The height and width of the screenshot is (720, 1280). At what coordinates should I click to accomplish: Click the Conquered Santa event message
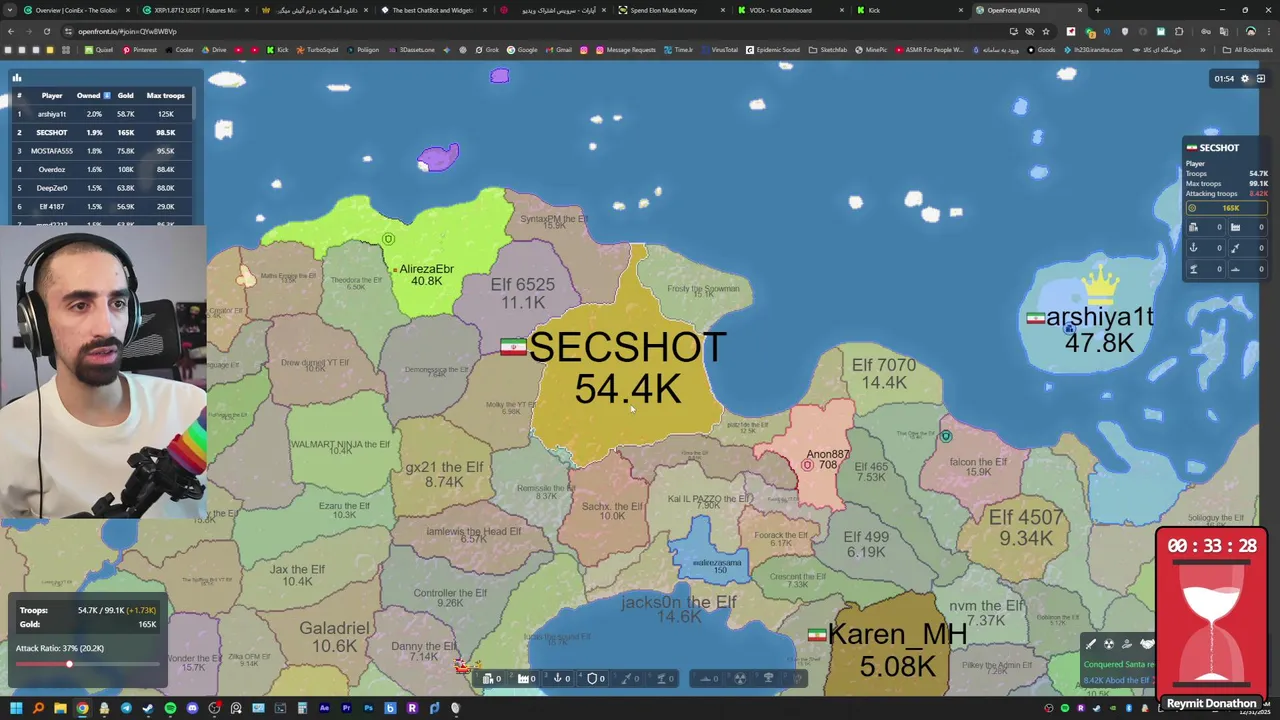tap(1118, 664)
